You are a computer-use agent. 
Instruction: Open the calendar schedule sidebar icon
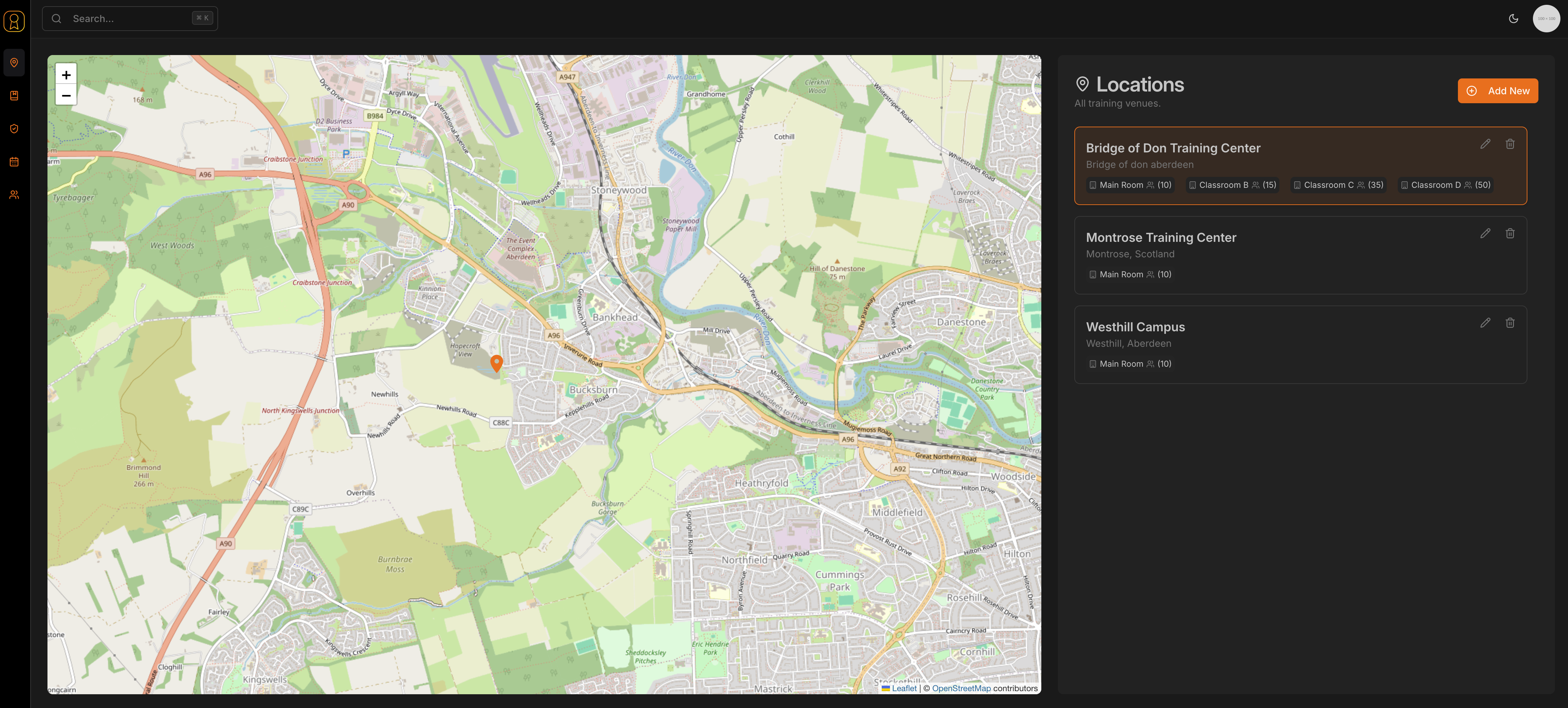point(14,162)
